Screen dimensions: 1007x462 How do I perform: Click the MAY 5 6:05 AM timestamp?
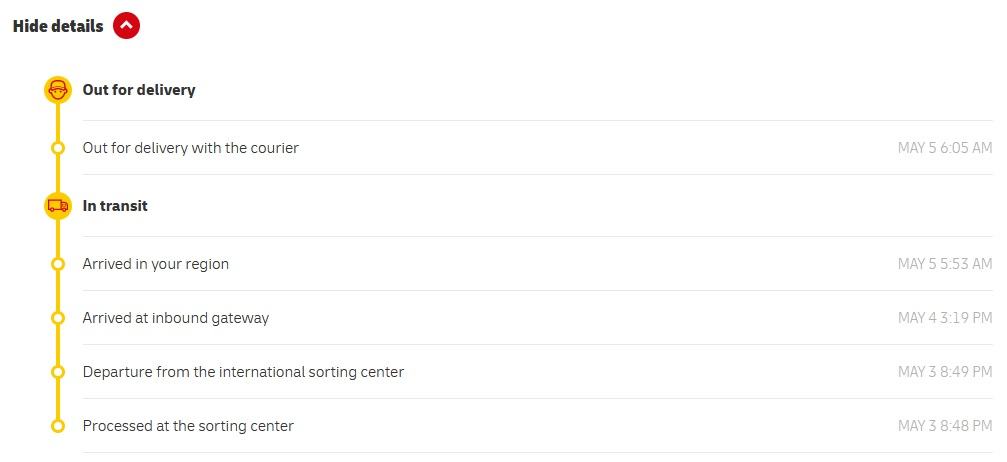pyautogui.click(x=944, y=148)
